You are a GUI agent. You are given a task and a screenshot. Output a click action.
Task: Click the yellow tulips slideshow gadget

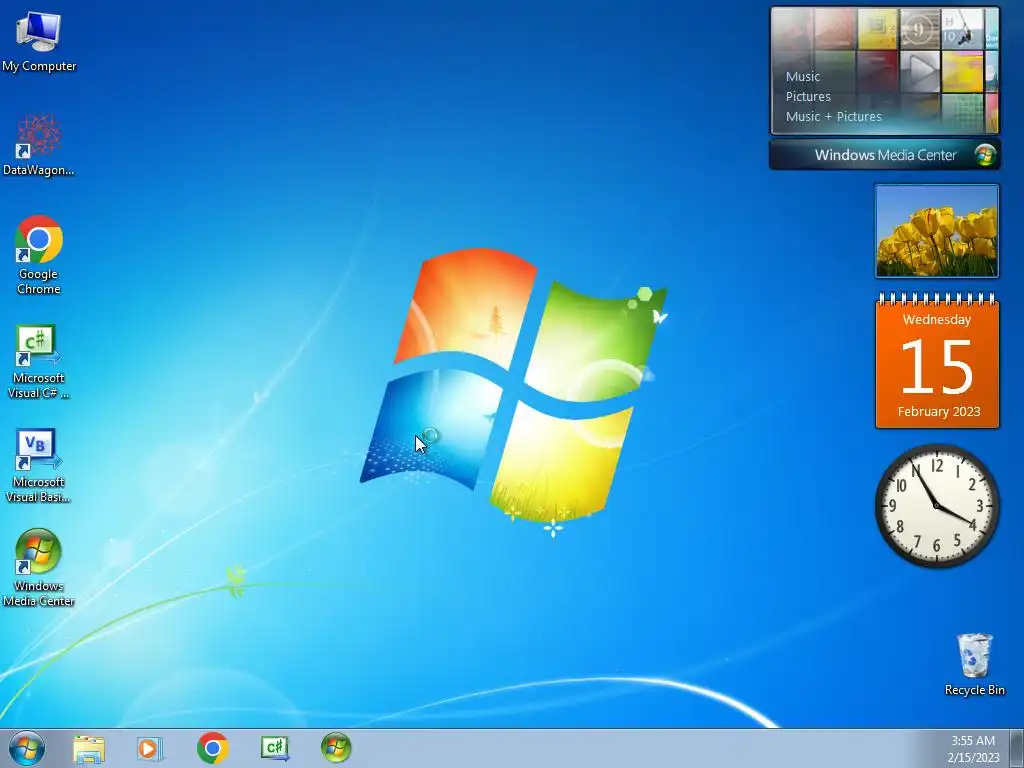[936, 231]
